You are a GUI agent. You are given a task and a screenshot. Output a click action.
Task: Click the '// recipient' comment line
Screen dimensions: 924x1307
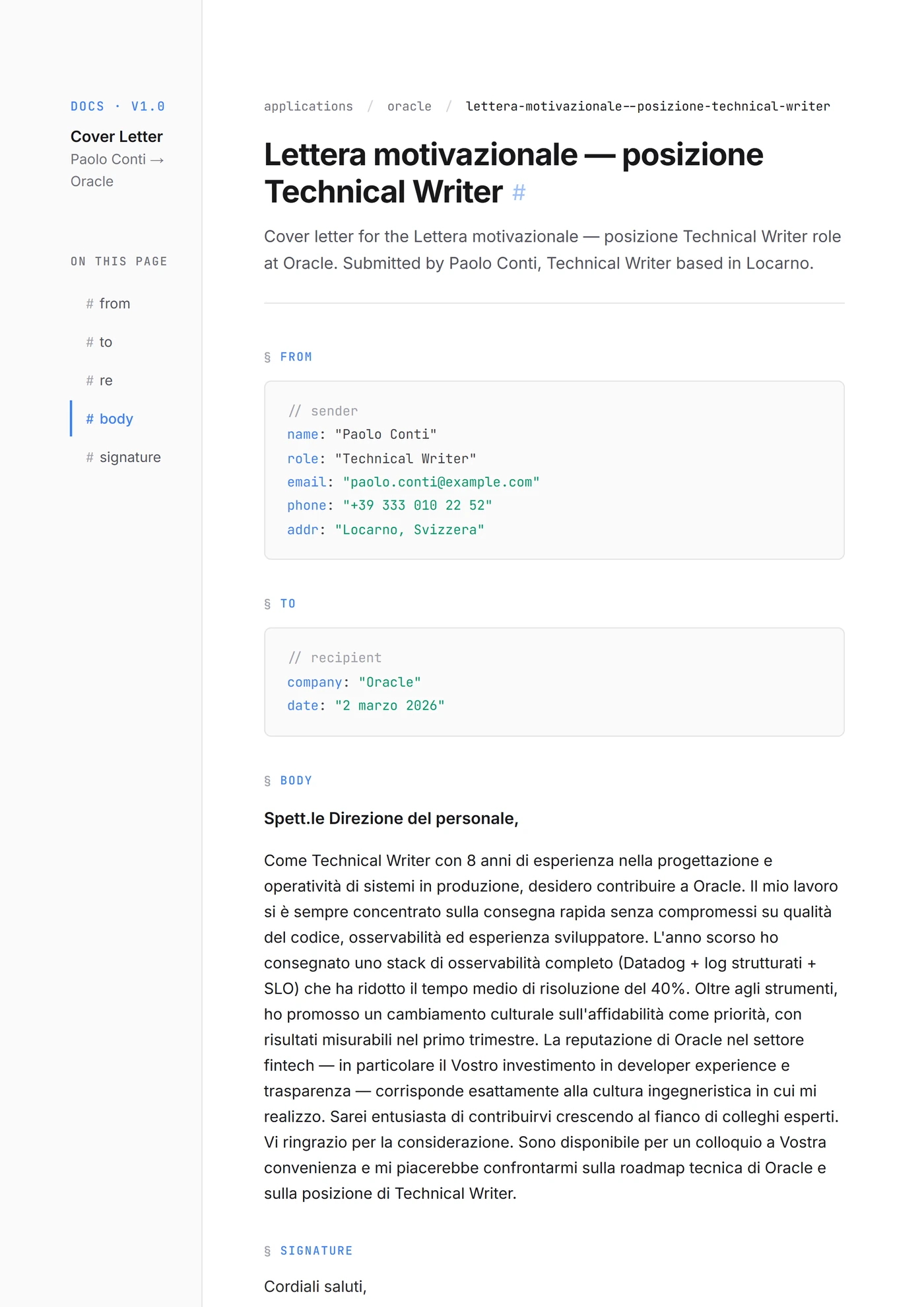click(335, 658)
